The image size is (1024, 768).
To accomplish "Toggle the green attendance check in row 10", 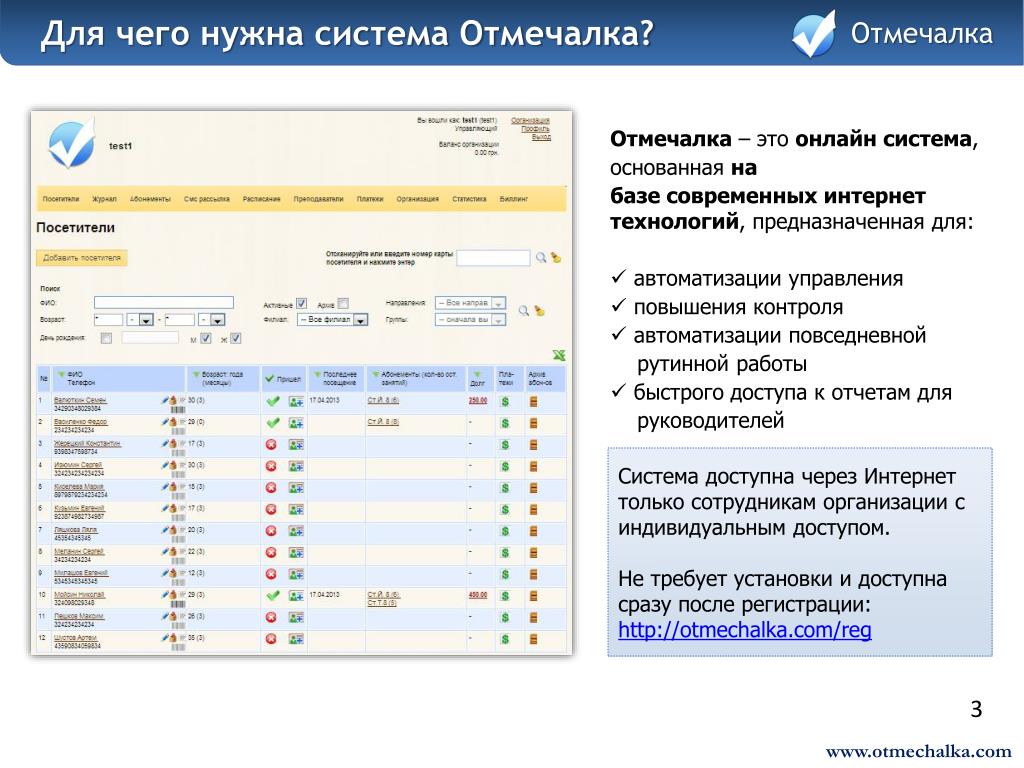I will point(273,596).
